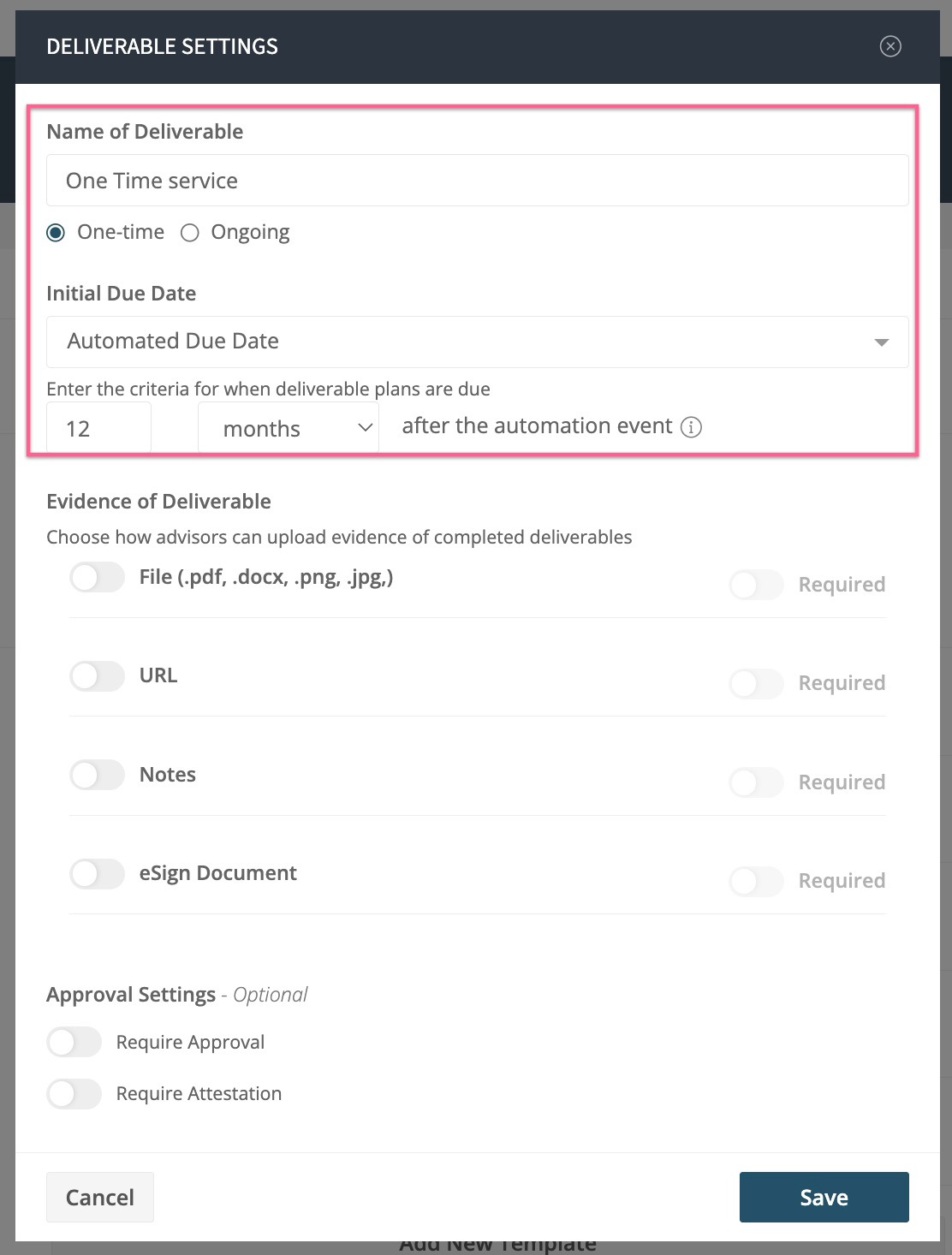Select the One-time radio option

point(56,233)
